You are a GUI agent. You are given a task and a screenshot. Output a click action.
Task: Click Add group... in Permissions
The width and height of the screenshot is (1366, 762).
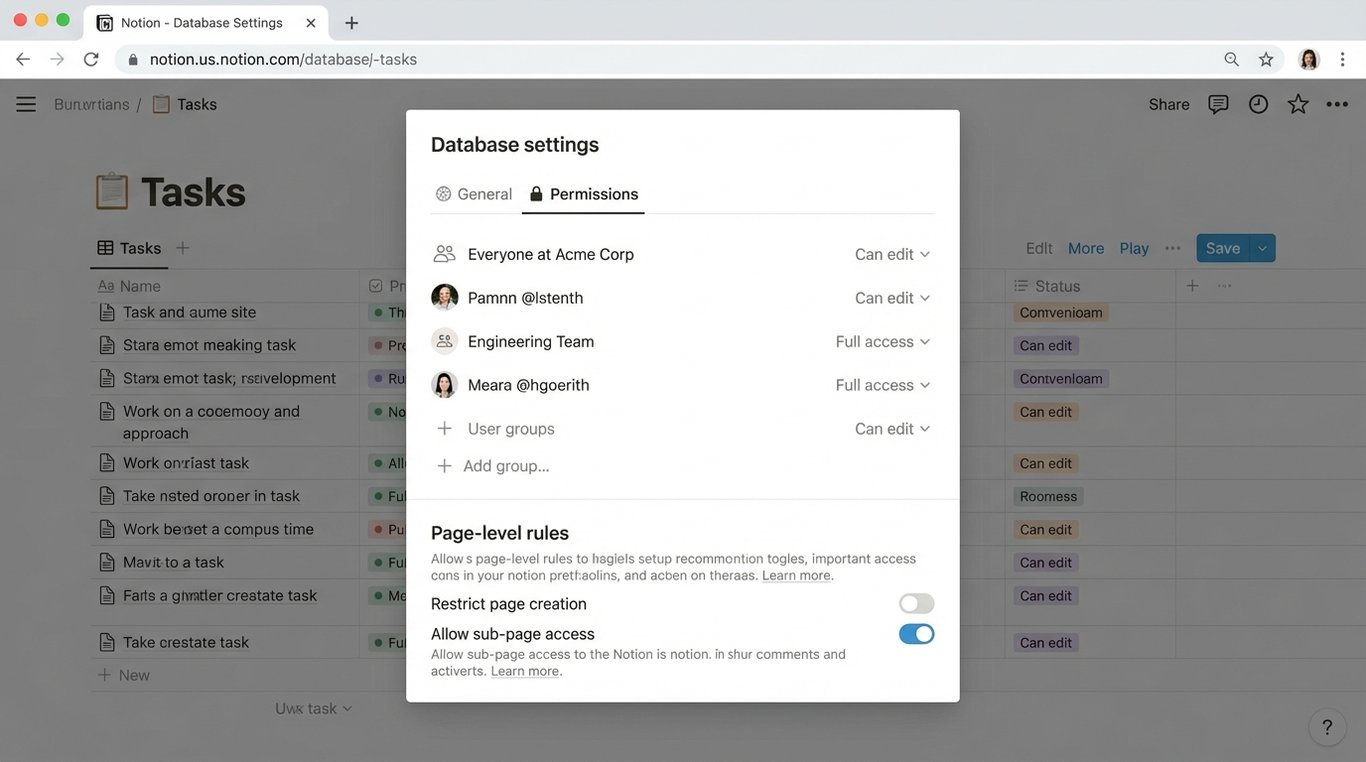[x=493, y=466]
